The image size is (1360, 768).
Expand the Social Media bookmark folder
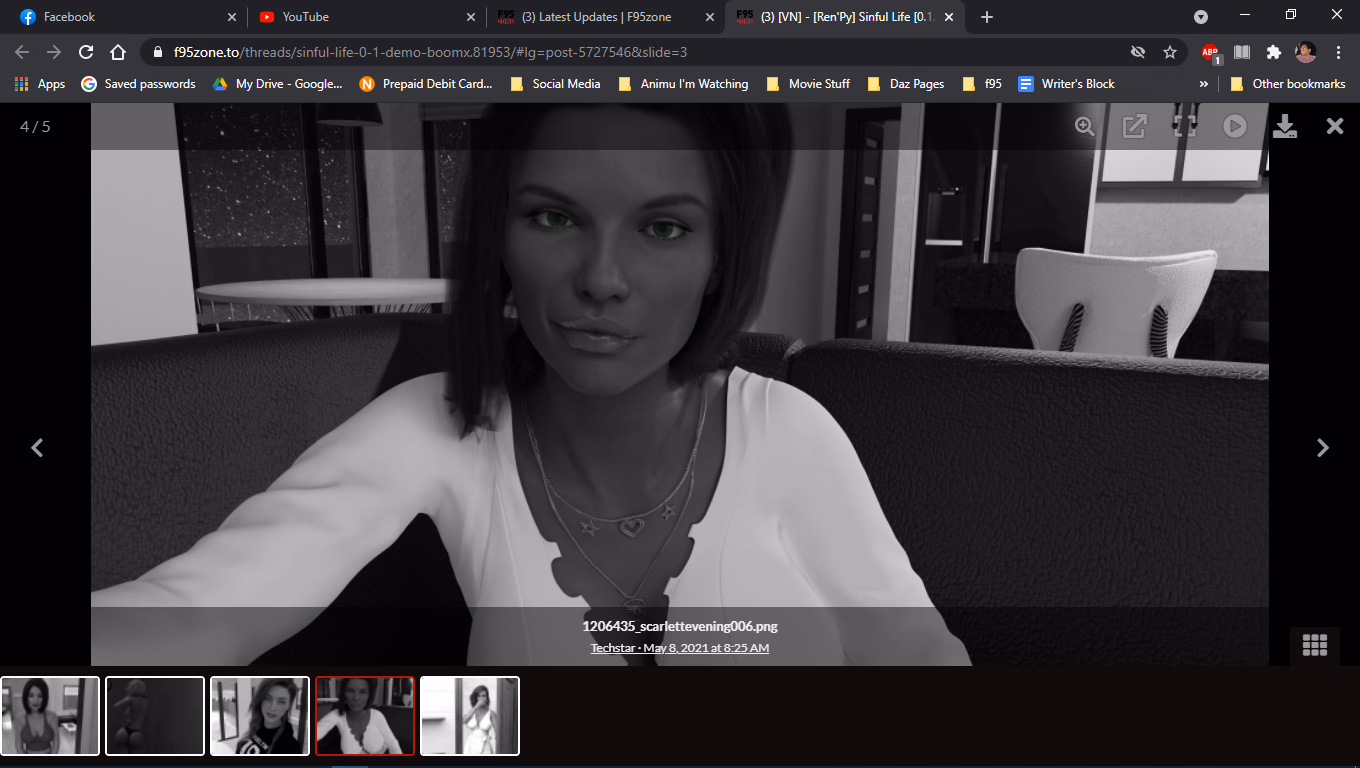555,84
